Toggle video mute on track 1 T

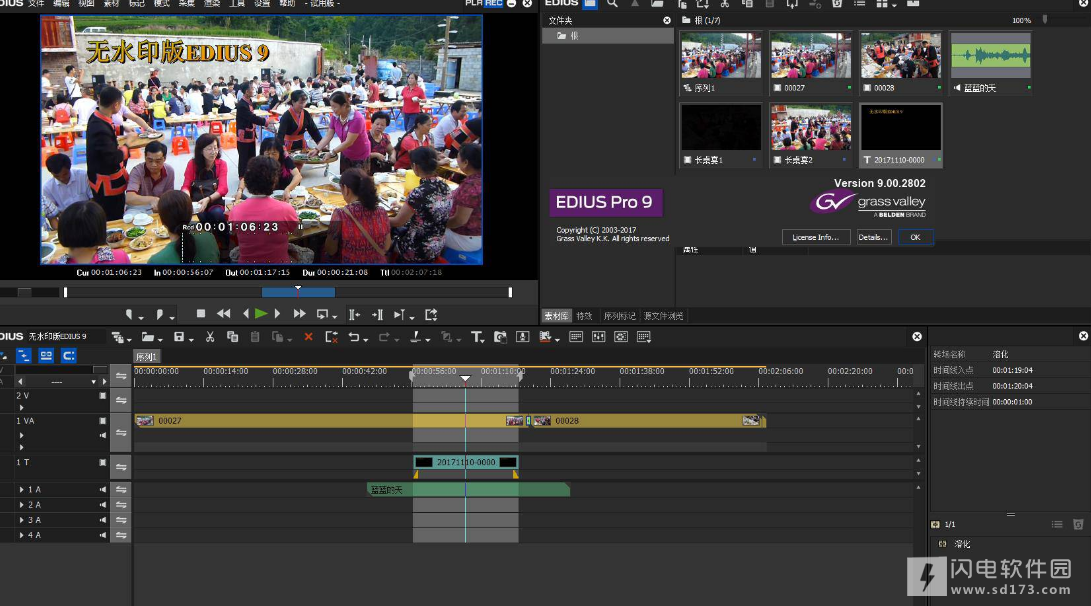(103, 462)
